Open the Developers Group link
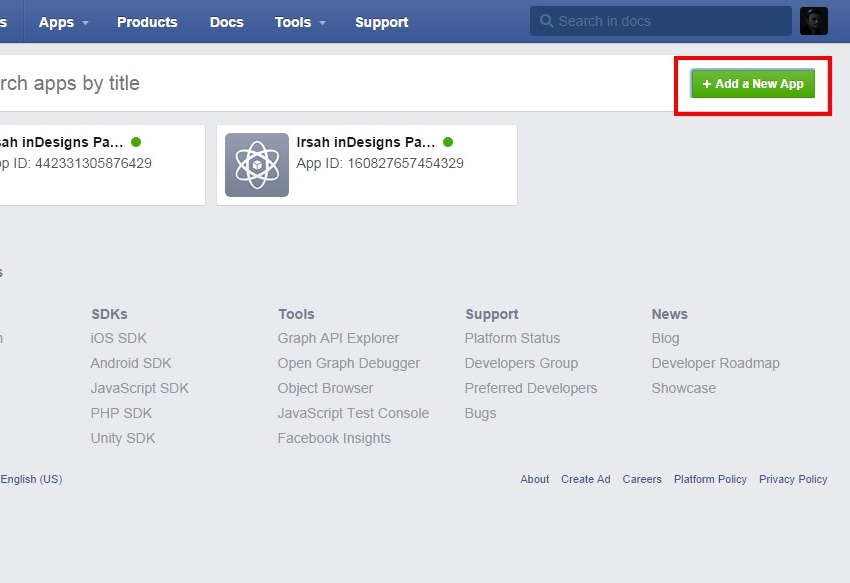This screenshot has width=850, height=583. pyautogui.click(x=521, y=363)
